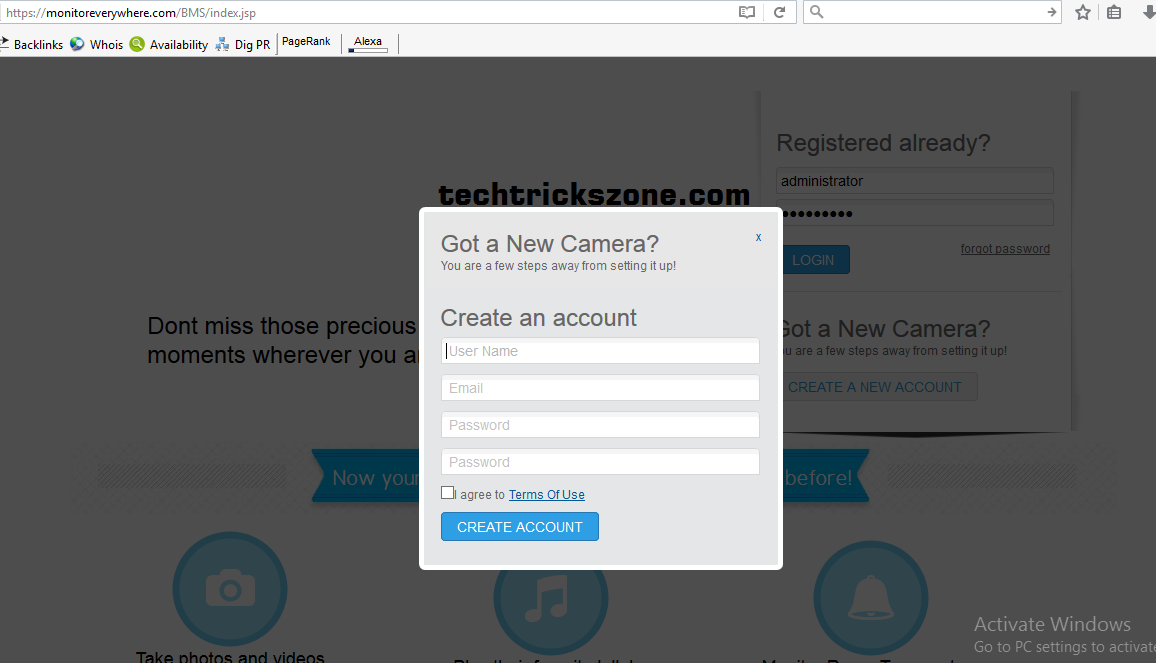Click the Alexa rank indicator

368,43
